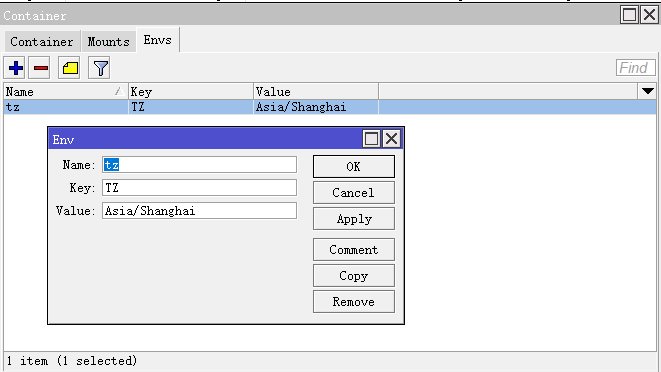Screen dimensions: 661x372
Task: Open the filter funnel icon
Action: [x=99, y=68]
